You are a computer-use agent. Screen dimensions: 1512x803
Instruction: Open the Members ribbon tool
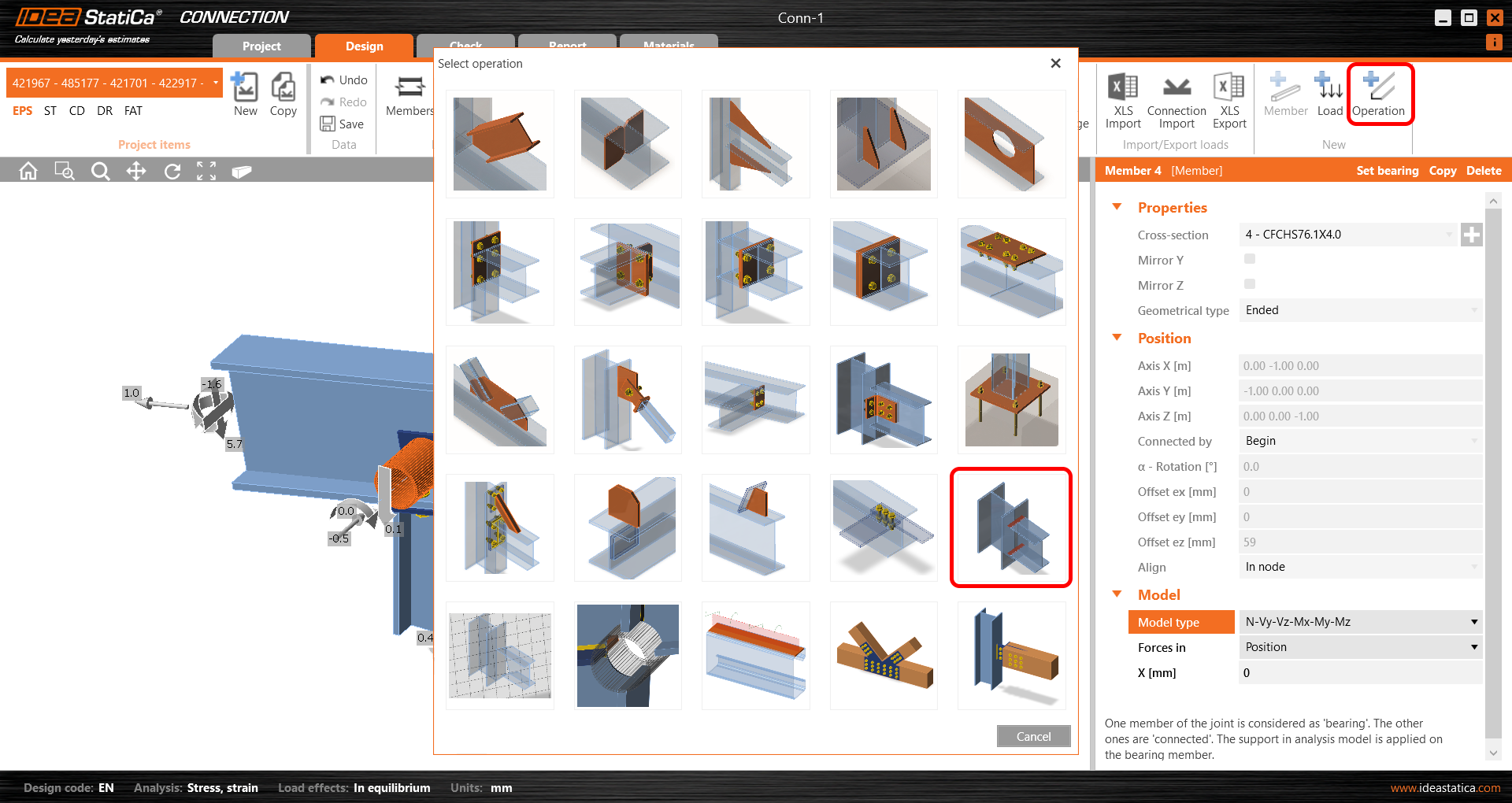(x=409, y=96)
